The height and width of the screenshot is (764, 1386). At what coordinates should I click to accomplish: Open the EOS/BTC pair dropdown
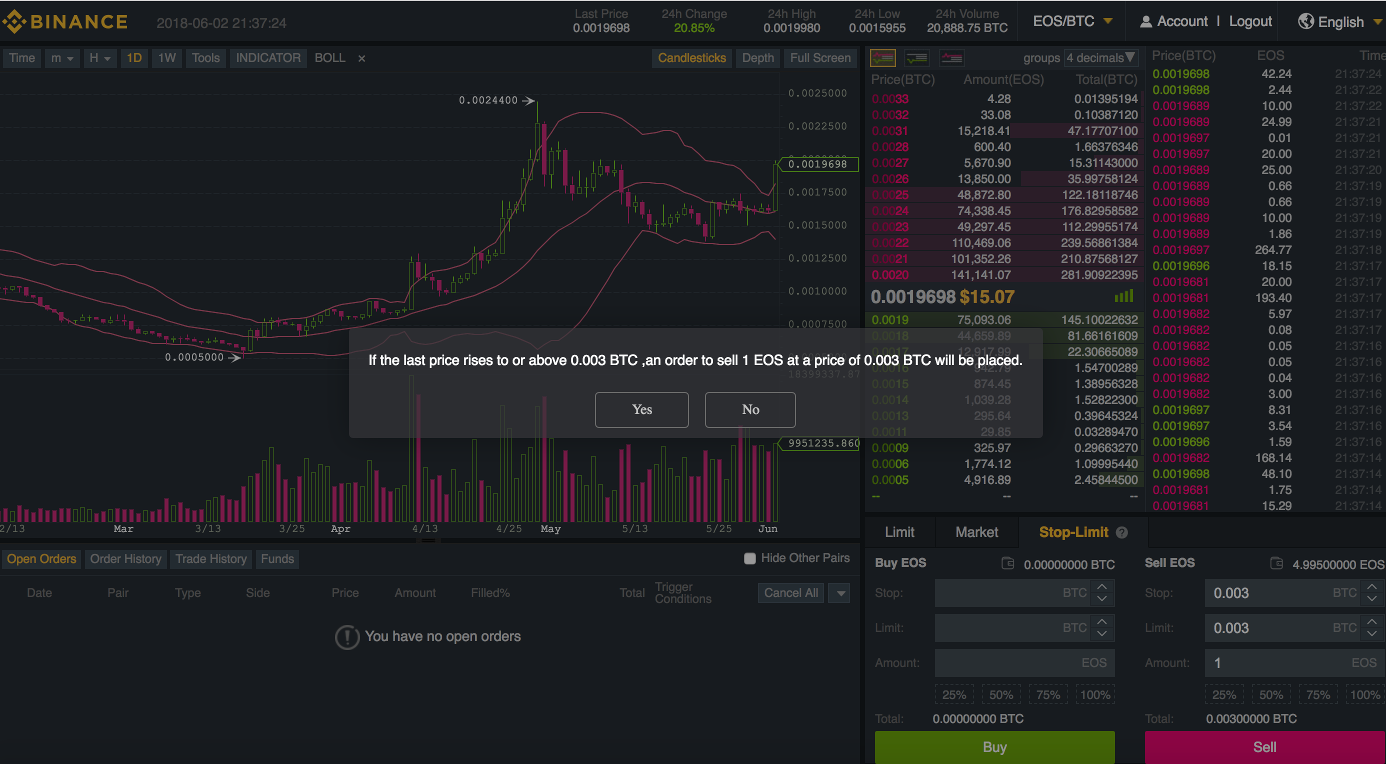pos(1073,21)
